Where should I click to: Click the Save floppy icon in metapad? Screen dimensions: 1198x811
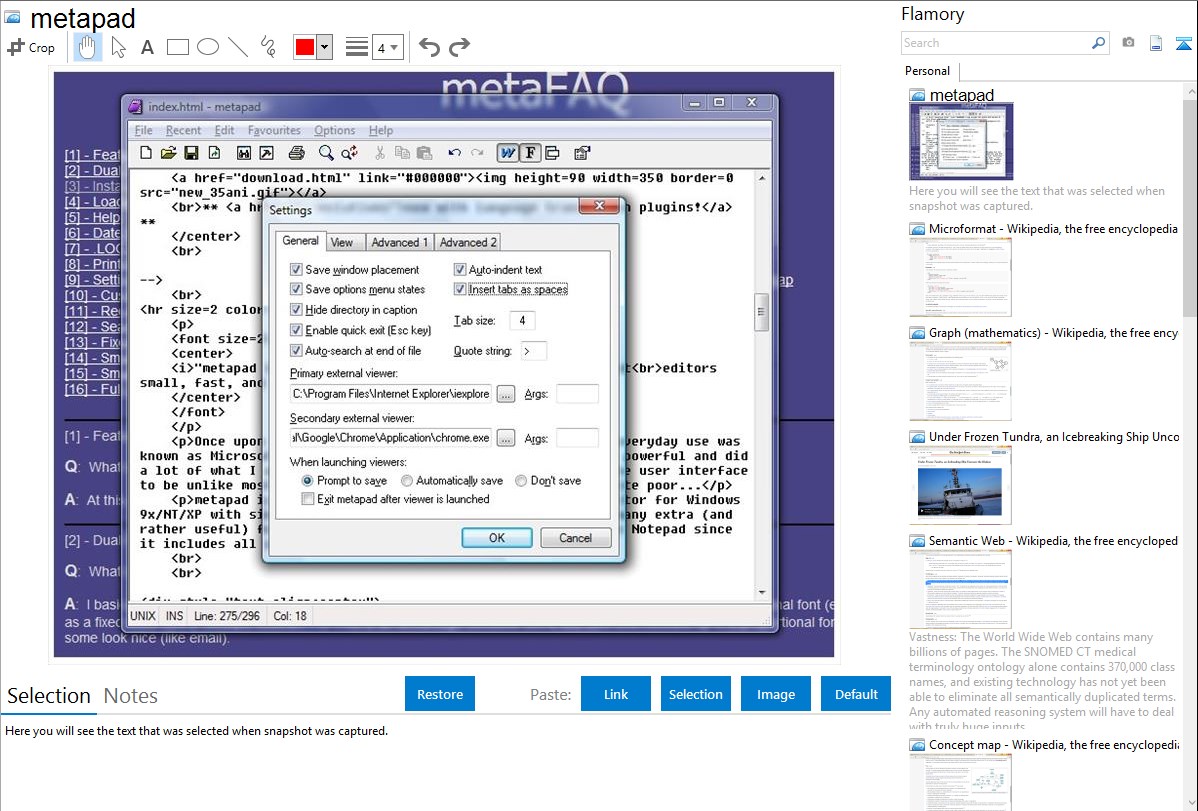(191, 154)
